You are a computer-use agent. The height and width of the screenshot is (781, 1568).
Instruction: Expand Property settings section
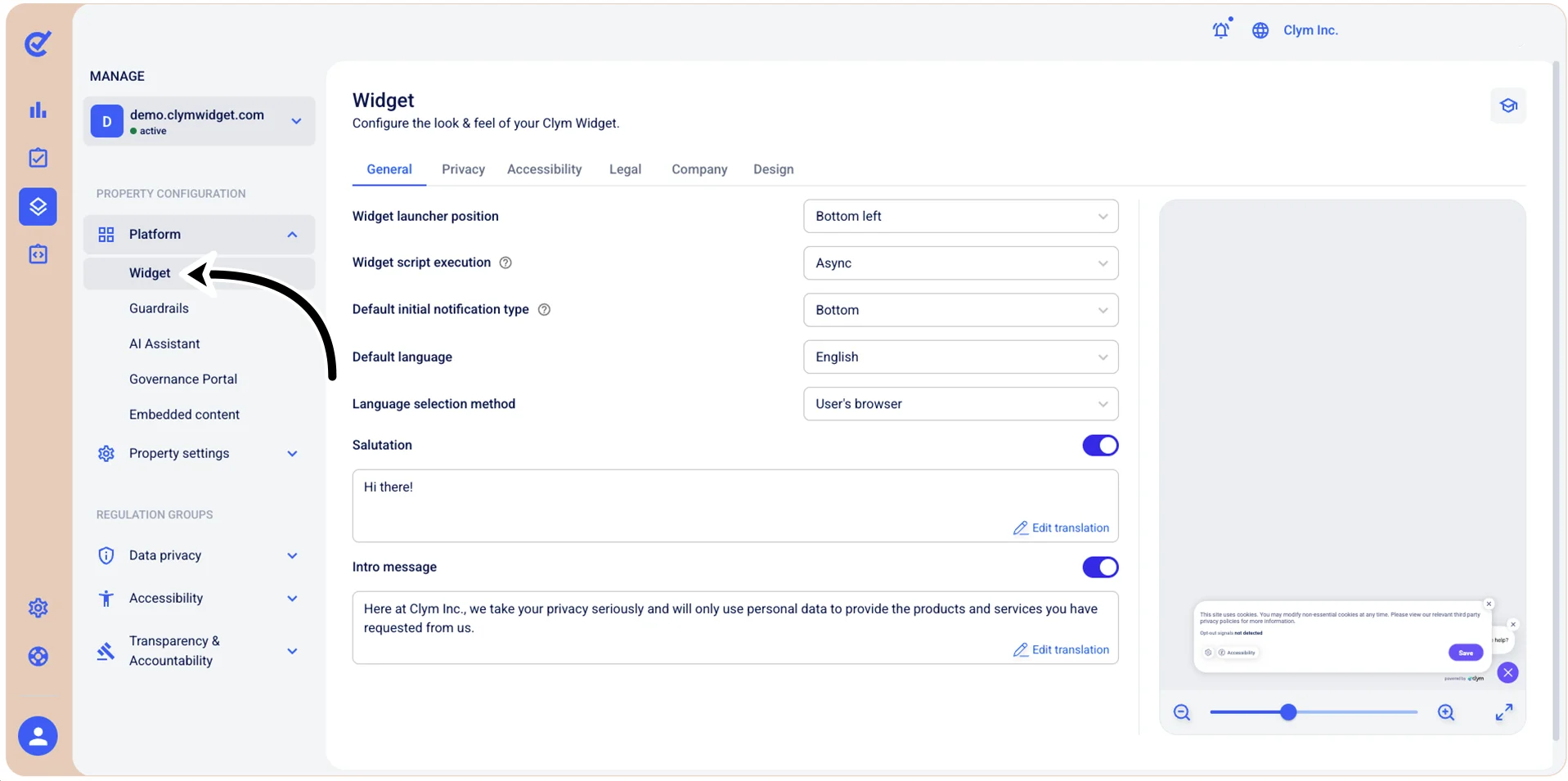(199, 454)
